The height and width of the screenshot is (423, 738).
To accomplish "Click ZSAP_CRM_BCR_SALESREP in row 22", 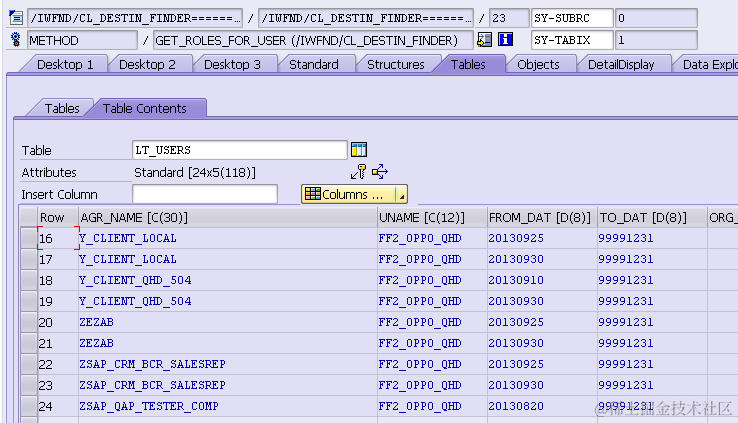I will click(x=152, y=364).
